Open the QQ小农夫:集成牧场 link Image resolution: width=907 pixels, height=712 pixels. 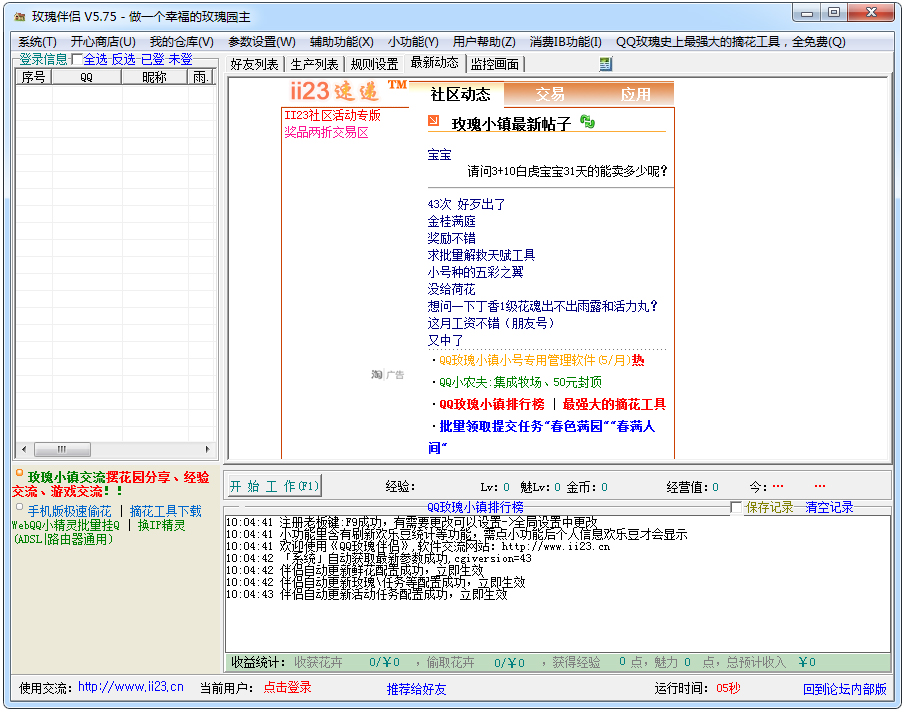[x=520, y=382]
